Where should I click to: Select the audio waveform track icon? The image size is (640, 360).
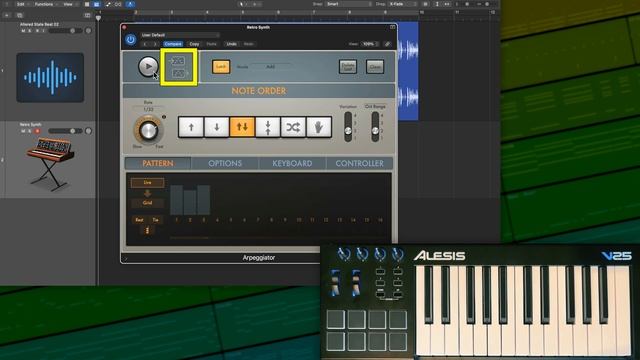point(50,77)
